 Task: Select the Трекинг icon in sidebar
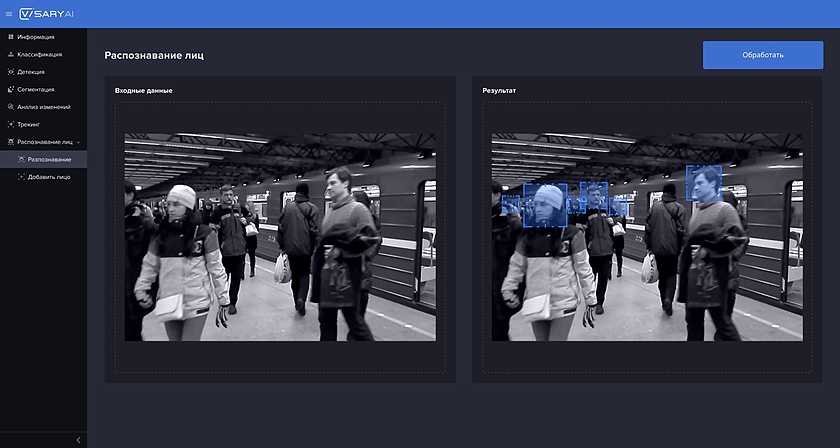(10, 124)
